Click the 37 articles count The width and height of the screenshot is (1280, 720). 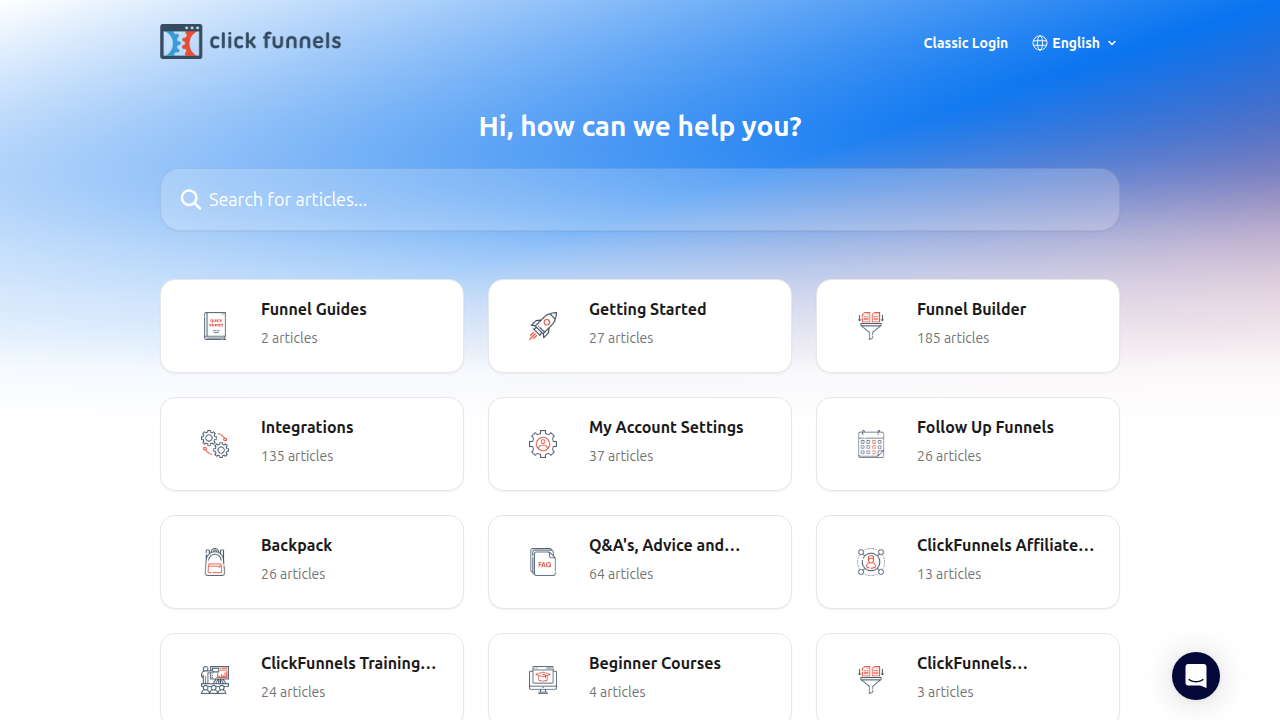tap(621, 456)
